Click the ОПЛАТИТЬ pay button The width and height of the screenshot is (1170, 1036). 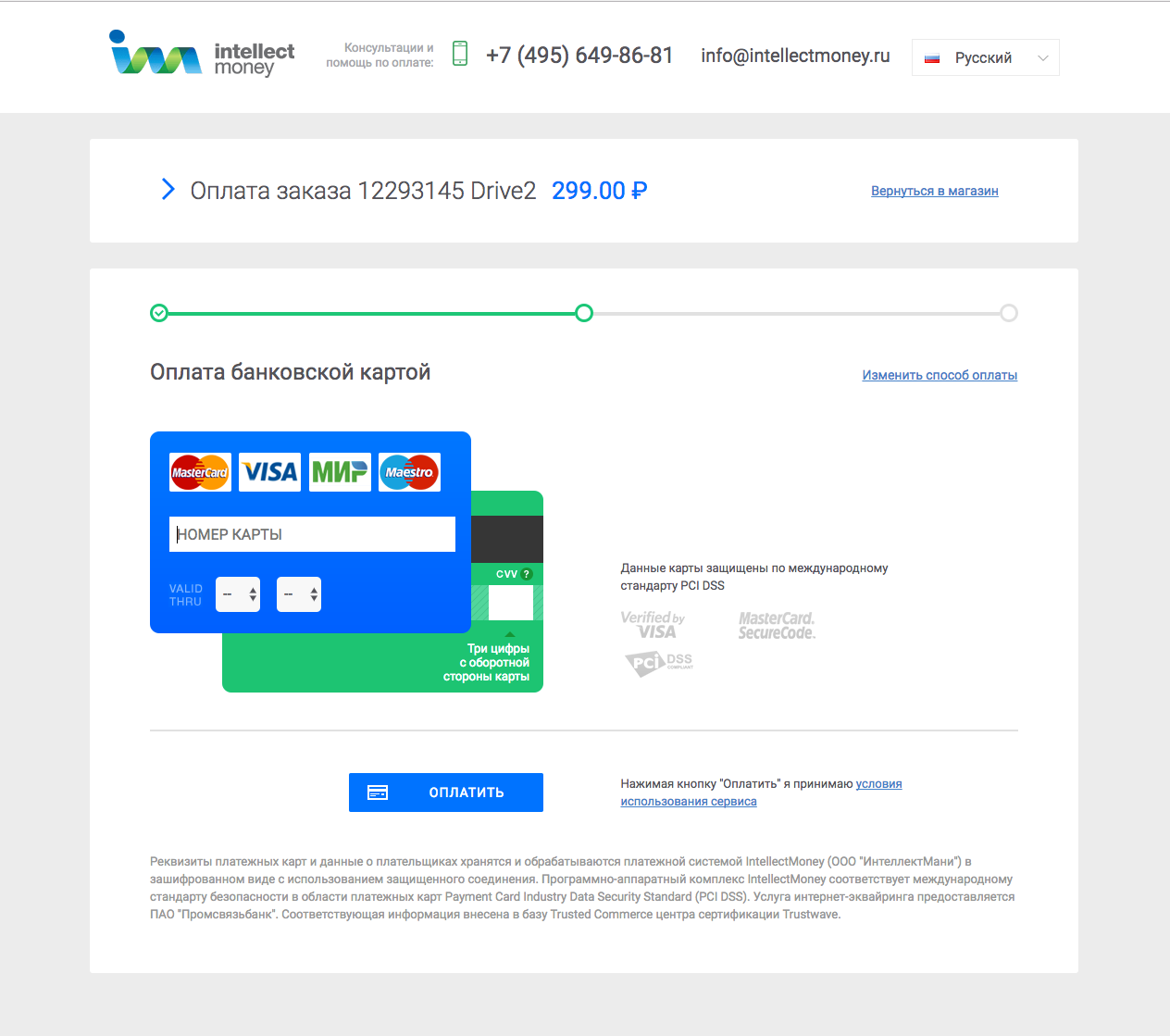pyautogui.click(x=446, y=793)
